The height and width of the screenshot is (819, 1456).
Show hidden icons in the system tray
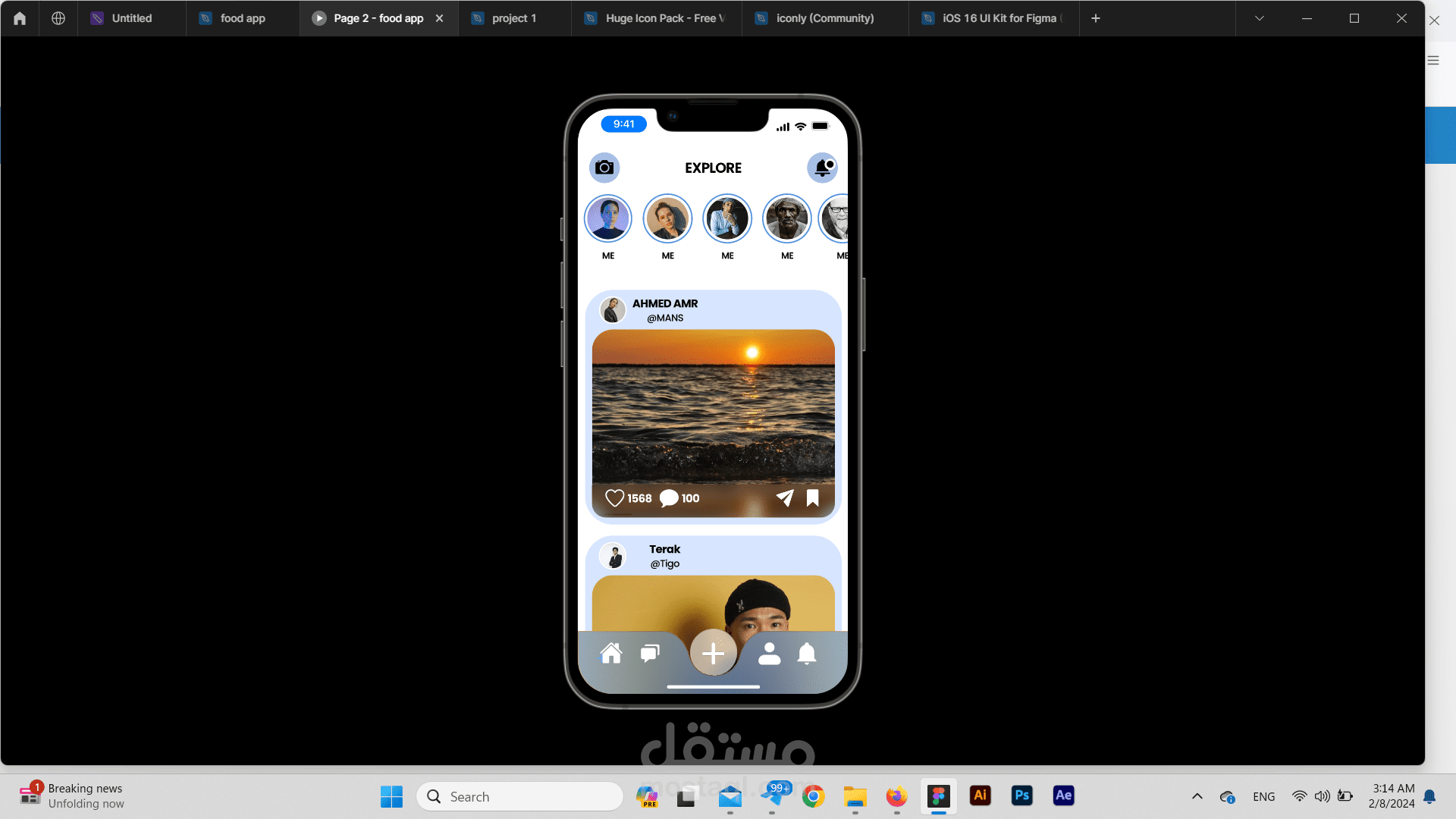pyautogui.click(x=1197, y=796)
